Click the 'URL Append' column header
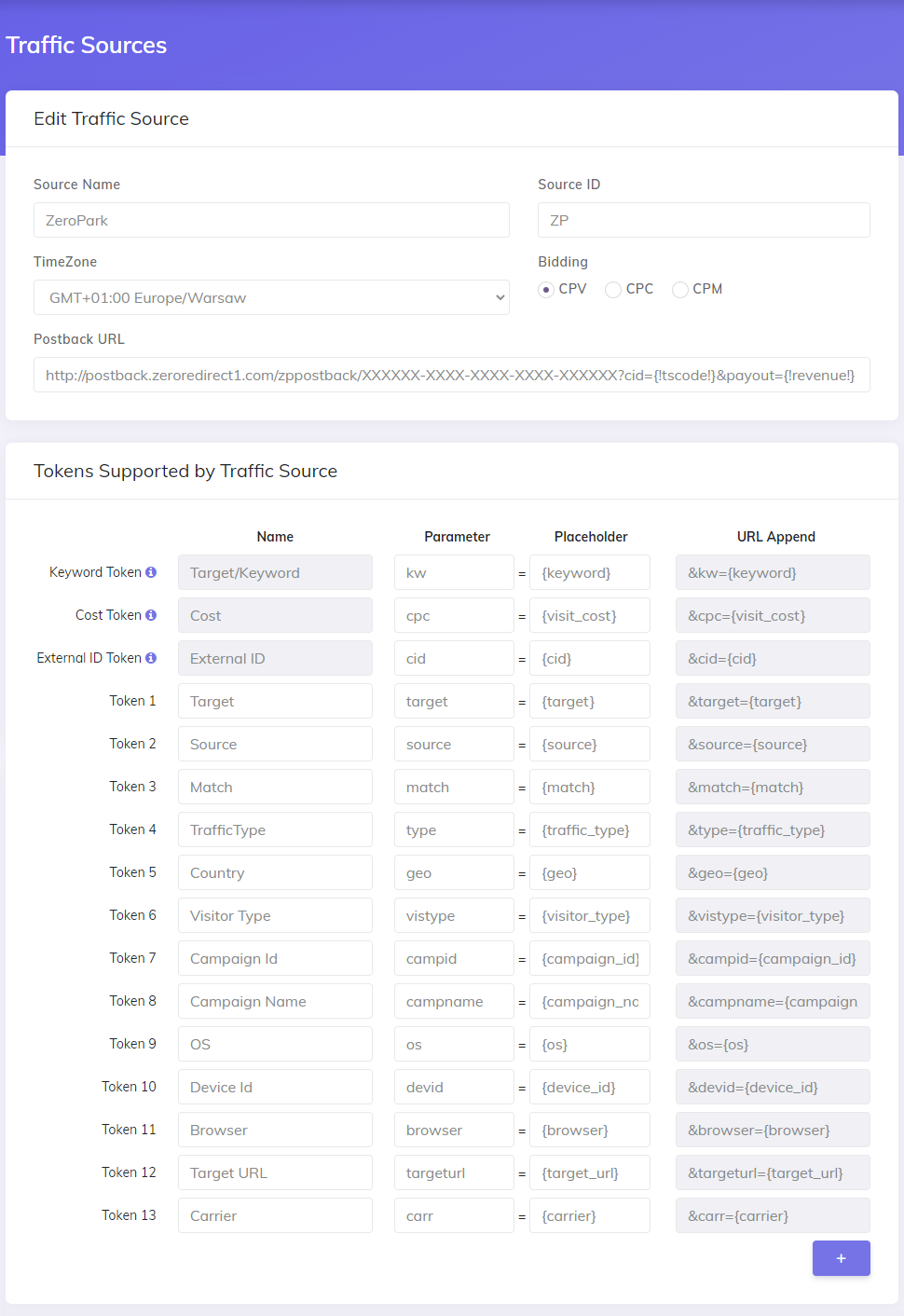The image size is (904, 1316). pyautogui.click(x=776, y=537)
